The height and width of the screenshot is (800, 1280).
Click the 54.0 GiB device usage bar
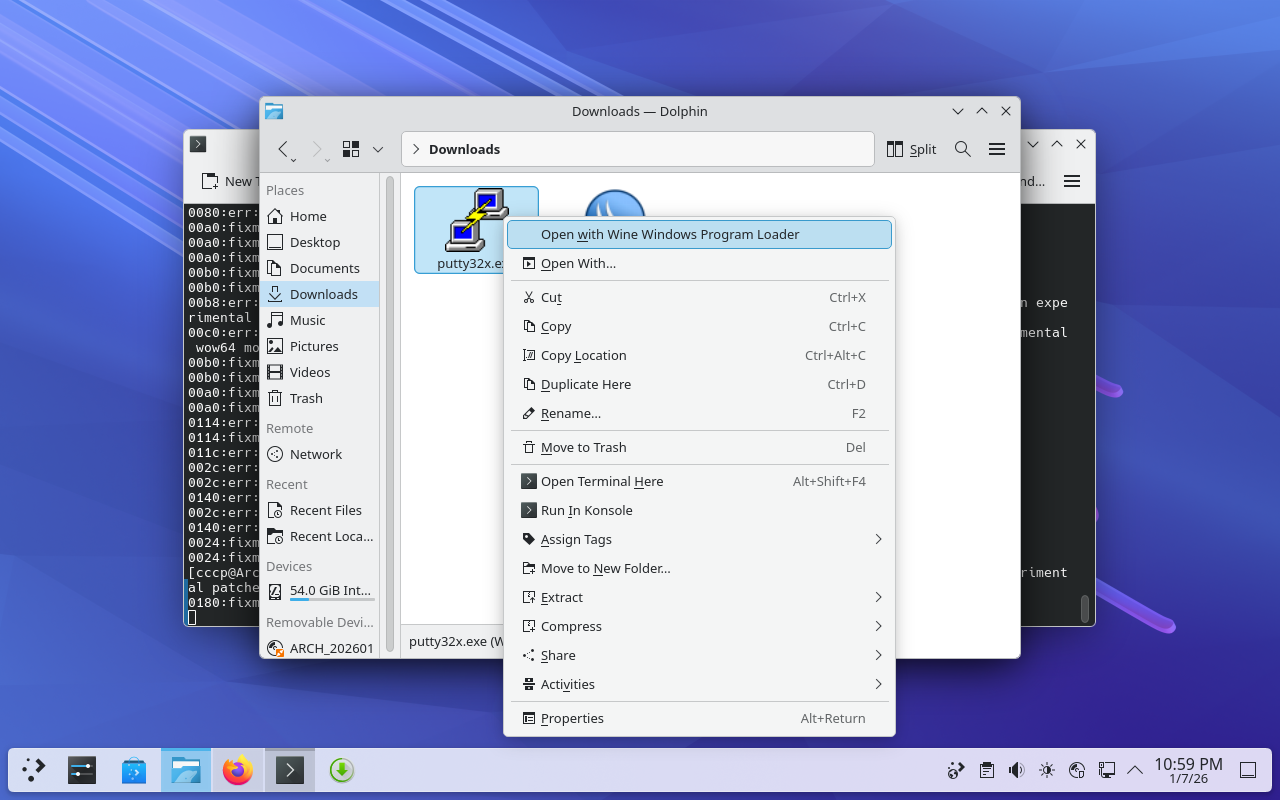tap(331, 599)
